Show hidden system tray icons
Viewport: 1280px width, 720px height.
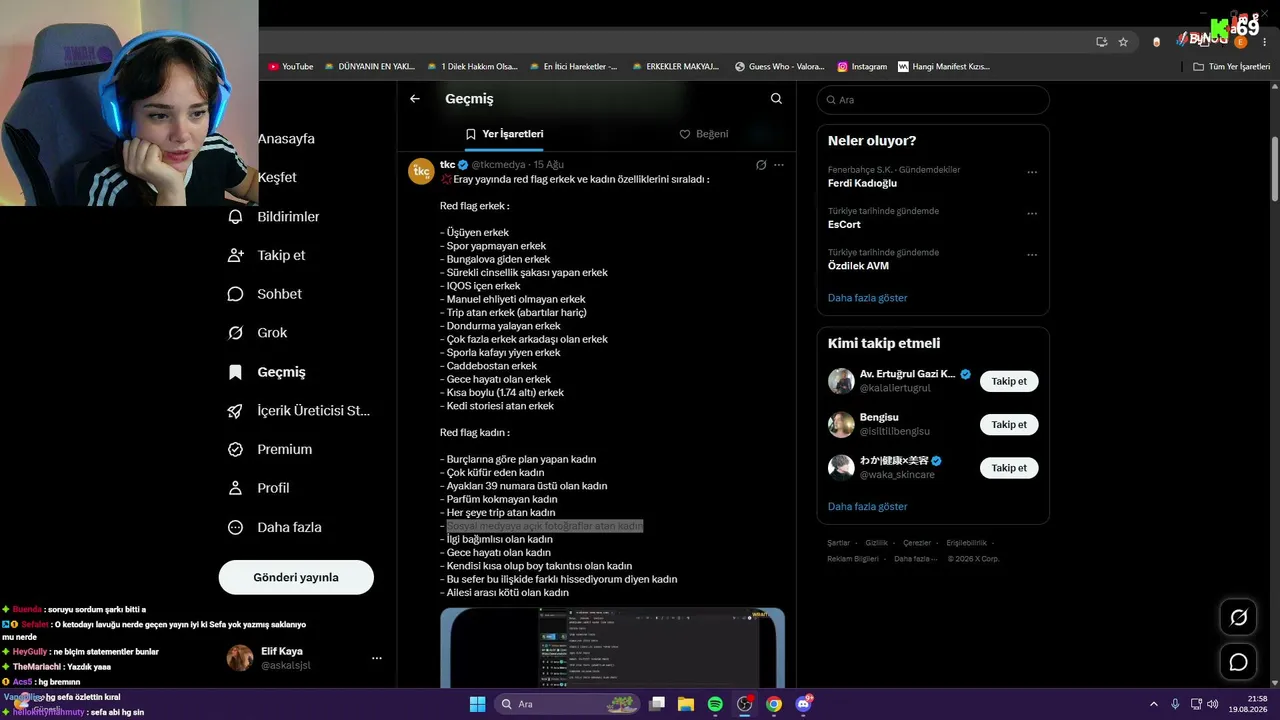[1153, 704]
